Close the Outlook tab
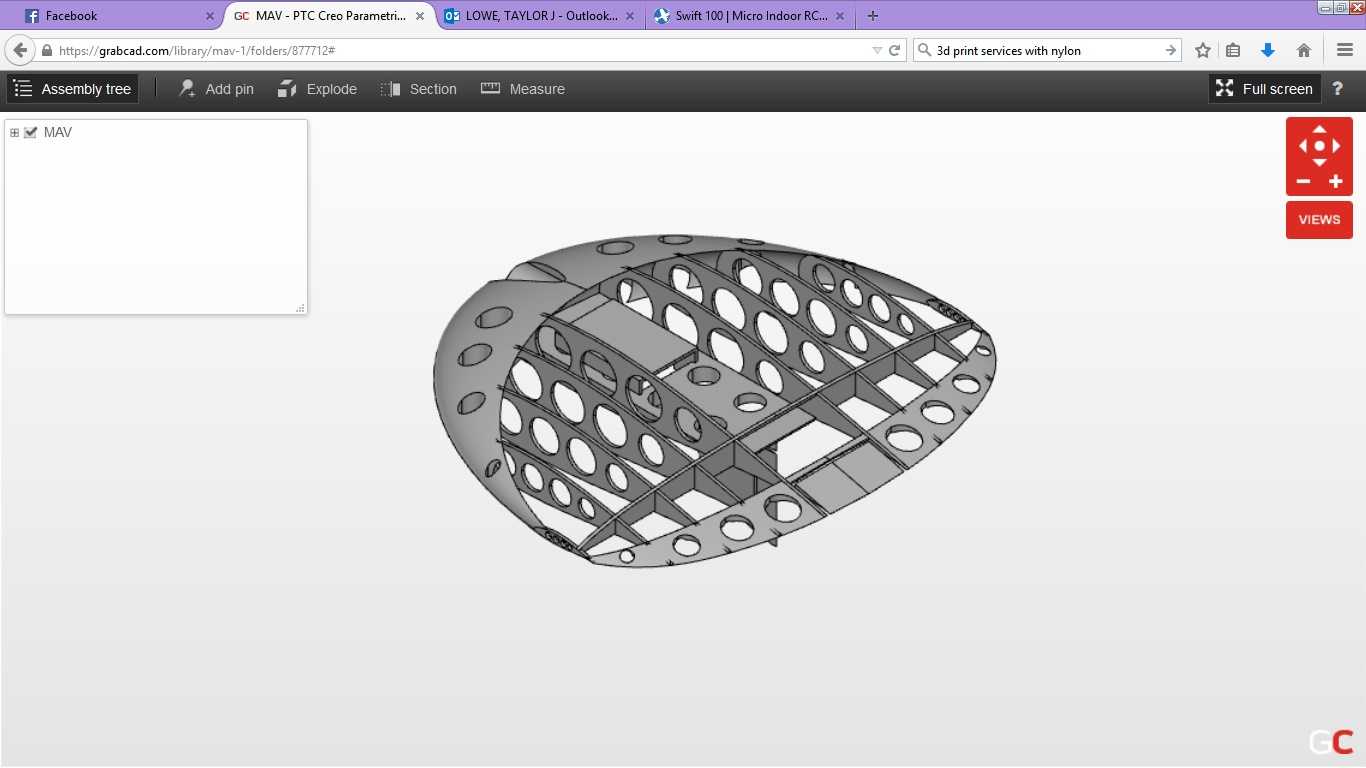The width and height of the screenshot is (1366, 768). tap(630, 16)
